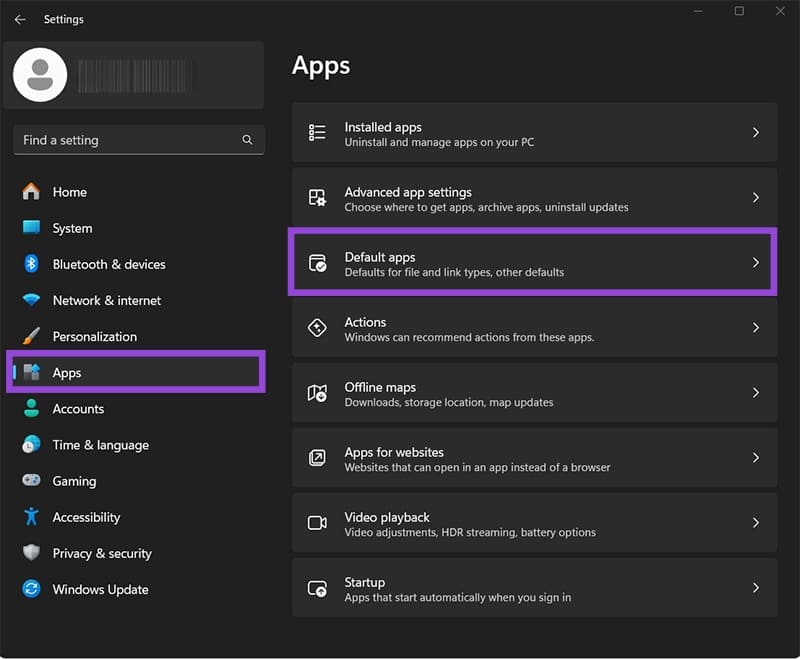Click the Video playback camera icon
Screen dimensions: 800x659
point(317,523)
